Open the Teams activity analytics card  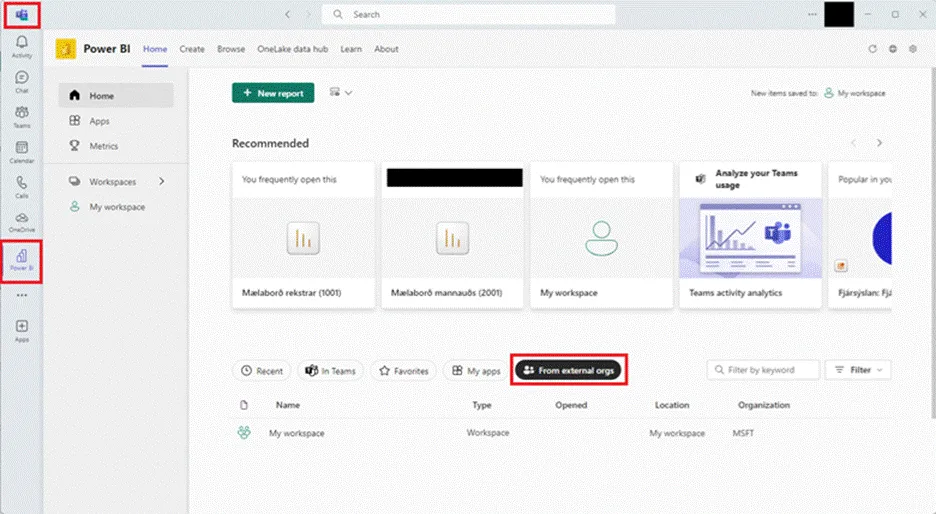click(750, 235)
